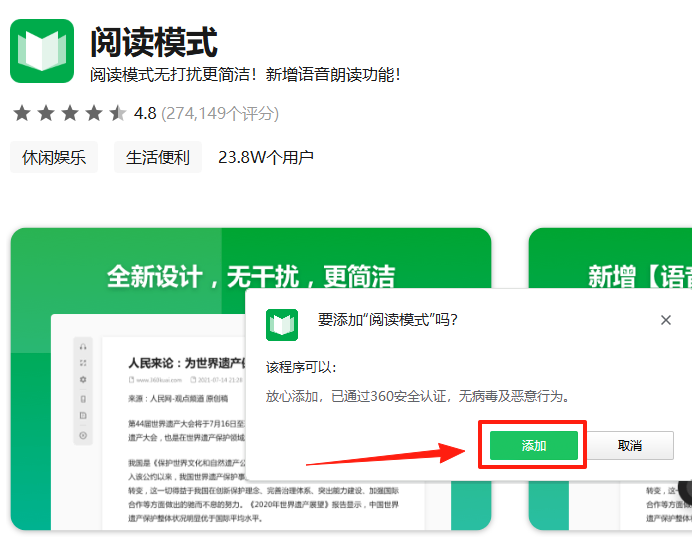The width and height of the screenshot is (692, 537).
Task: Click the small book icon in dialog
Action: click(x=282, y=325)
